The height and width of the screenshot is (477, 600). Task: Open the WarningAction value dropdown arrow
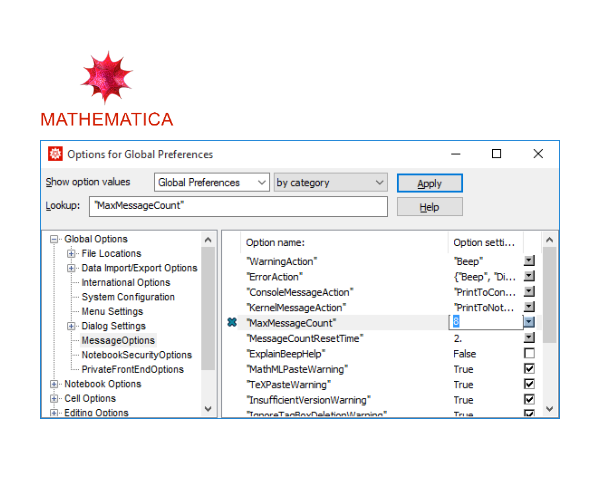click(x=529, y=261)
